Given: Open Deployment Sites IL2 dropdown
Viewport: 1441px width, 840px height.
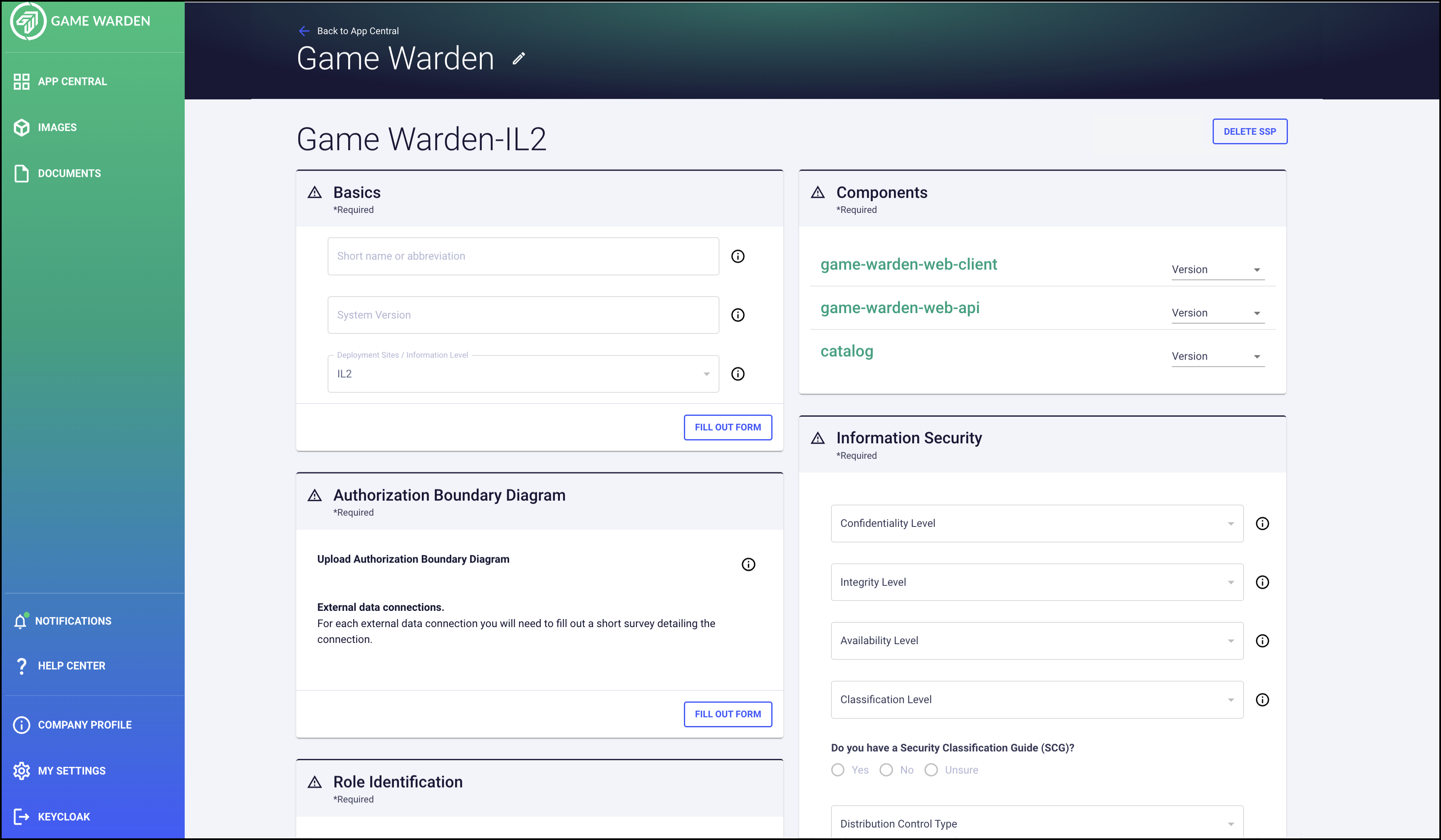Looking at the screenshot, I should point(522,374).
